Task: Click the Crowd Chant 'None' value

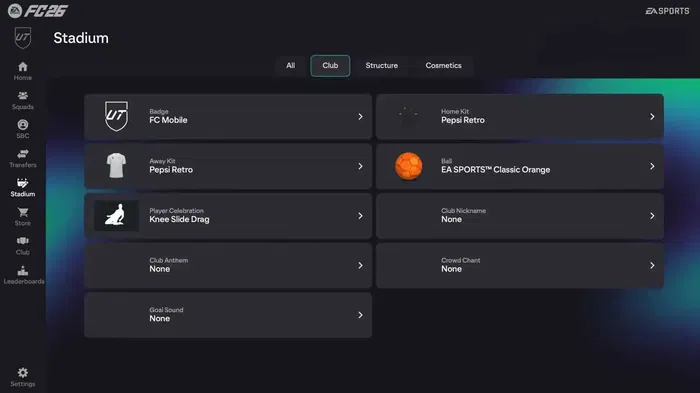Action: tap(451, 269)
